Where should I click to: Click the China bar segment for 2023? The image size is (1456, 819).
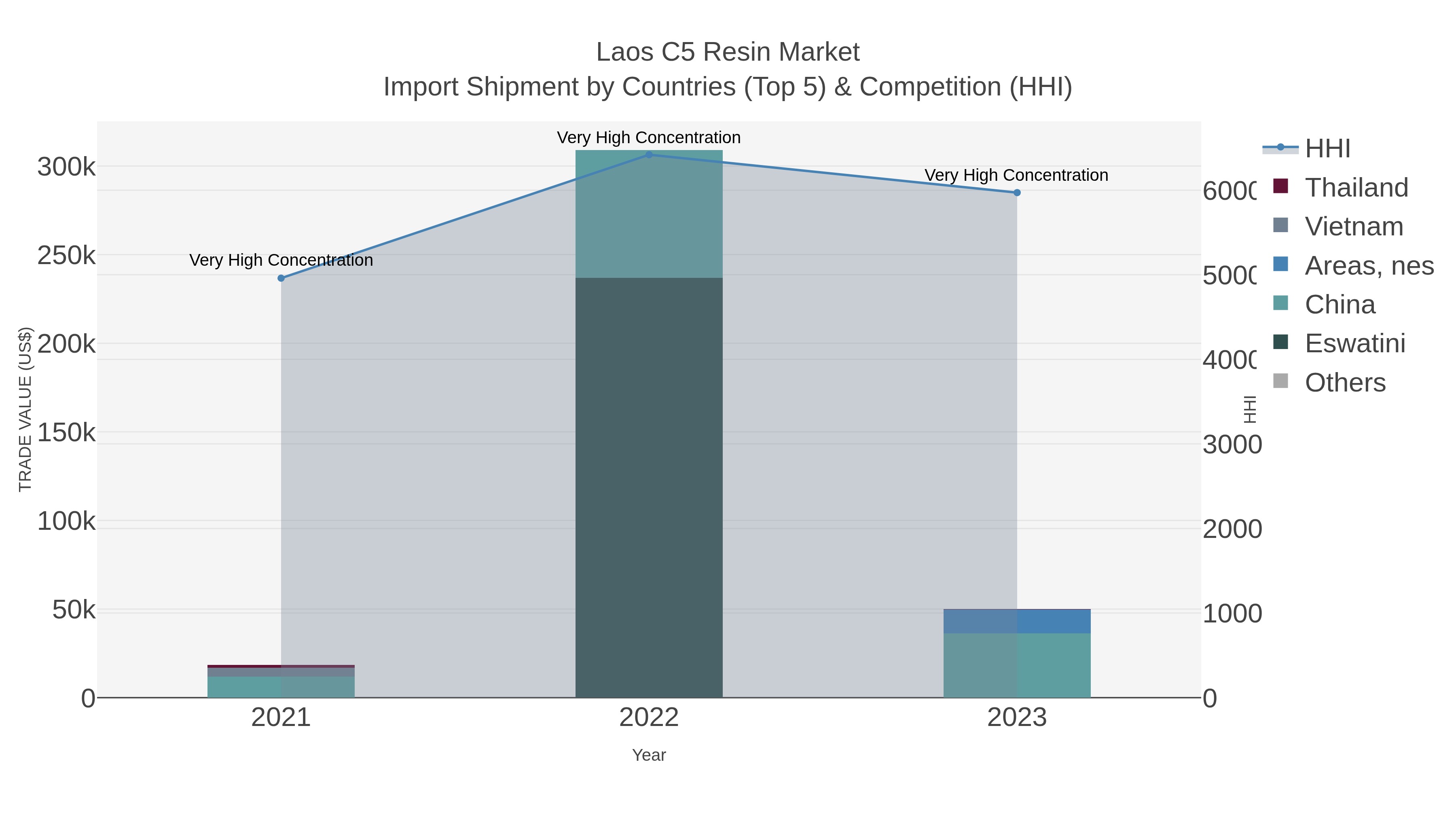(1017, 665)
